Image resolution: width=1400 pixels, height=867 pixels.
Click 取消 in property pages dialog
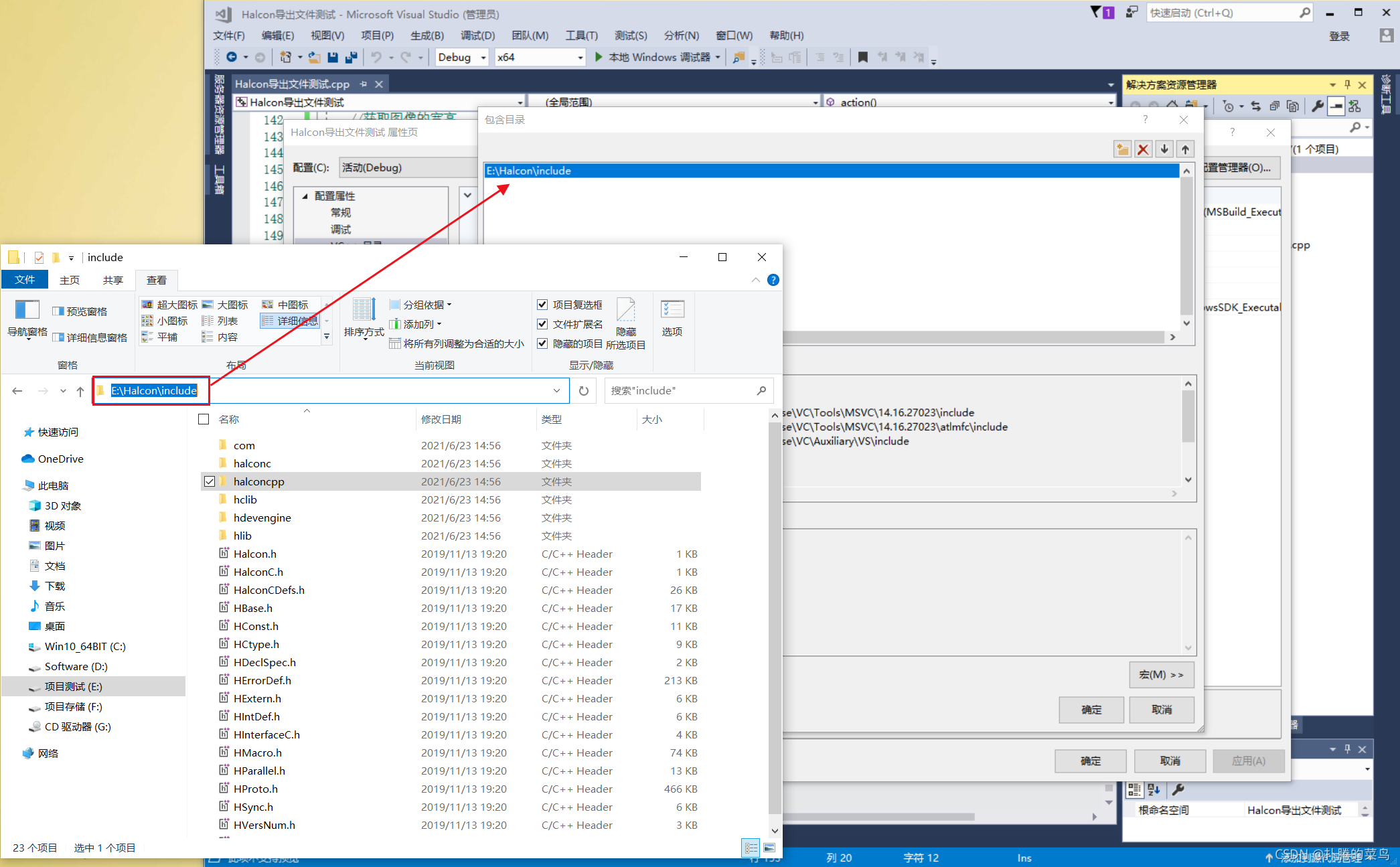click(1170, 761)
